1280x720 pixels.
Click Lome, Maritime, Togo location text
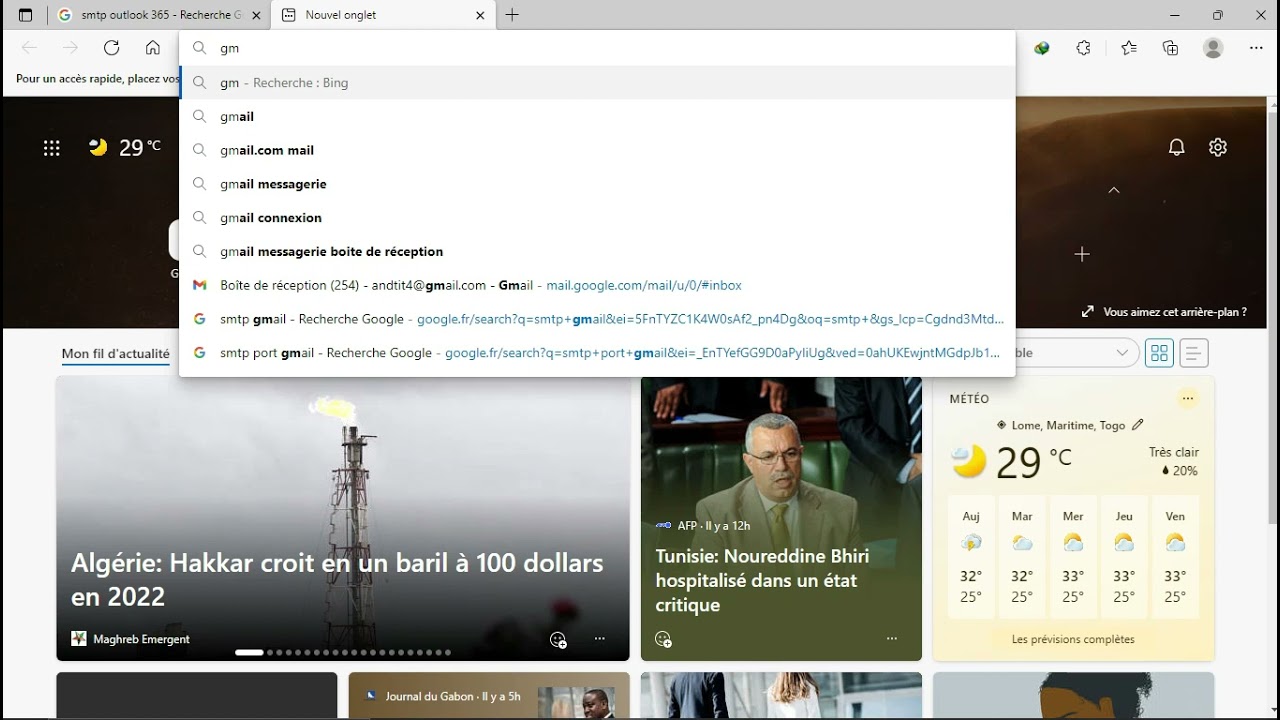1068,425
